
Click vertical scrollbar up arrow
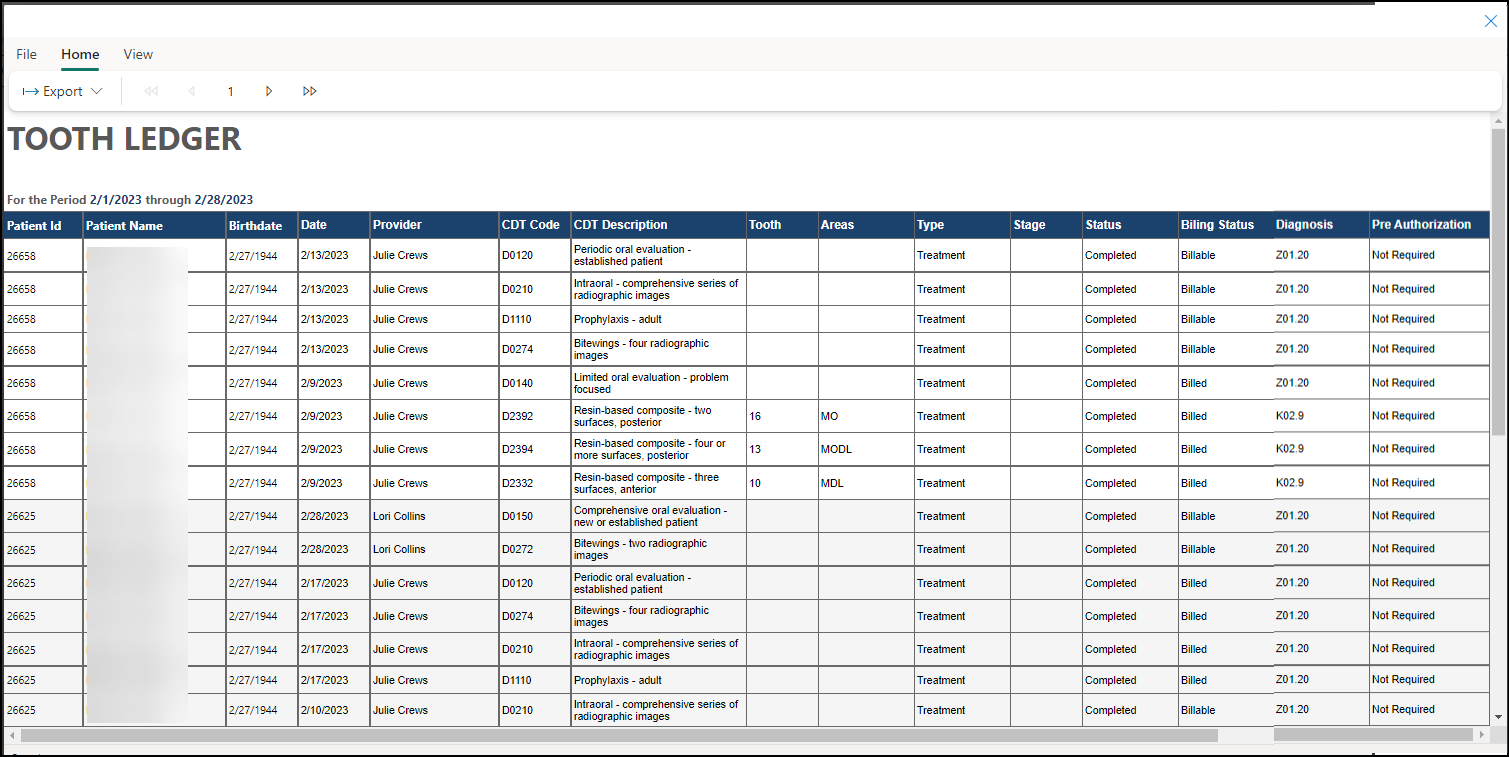click(1498, 121)
